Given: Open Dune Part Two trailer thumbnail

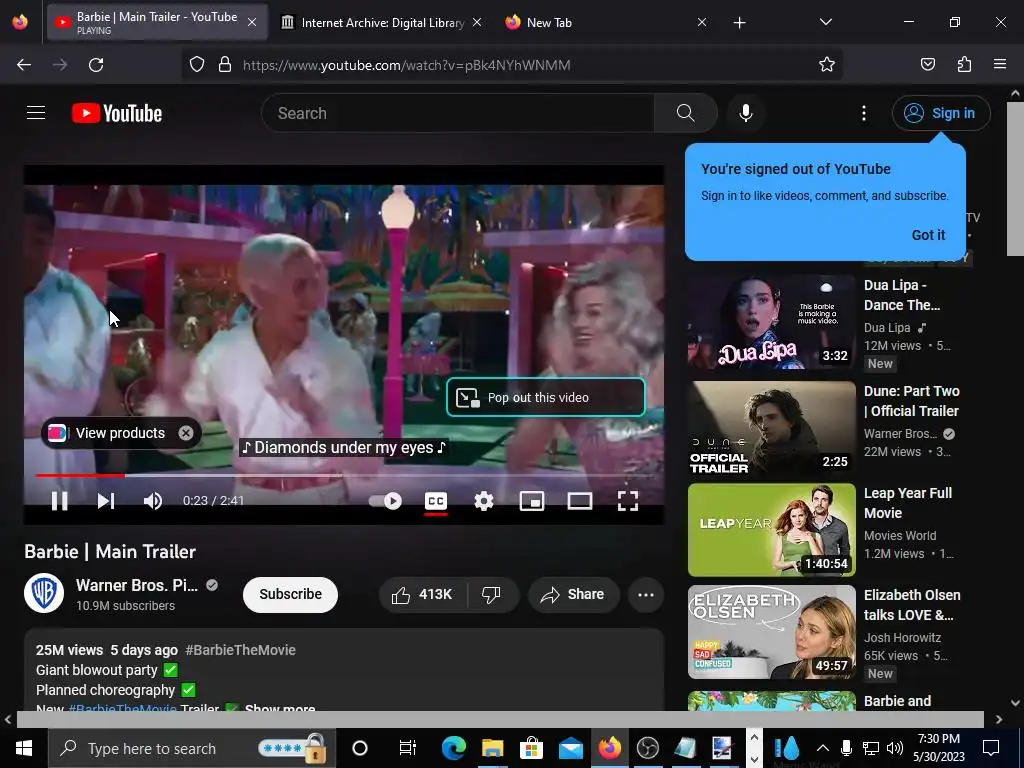Looking at the screenshot, I should (x=771, y=428).
